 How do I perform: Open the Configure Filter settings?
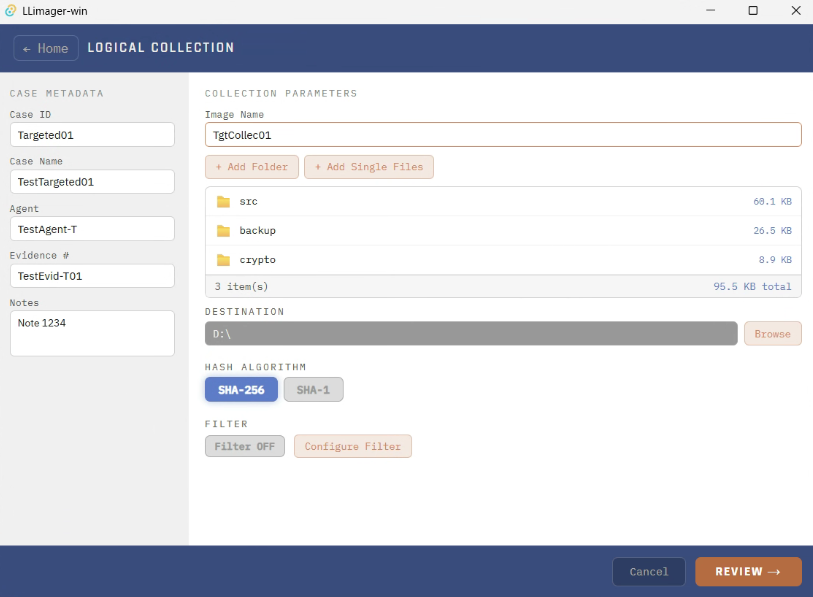[x=353, y=446]
